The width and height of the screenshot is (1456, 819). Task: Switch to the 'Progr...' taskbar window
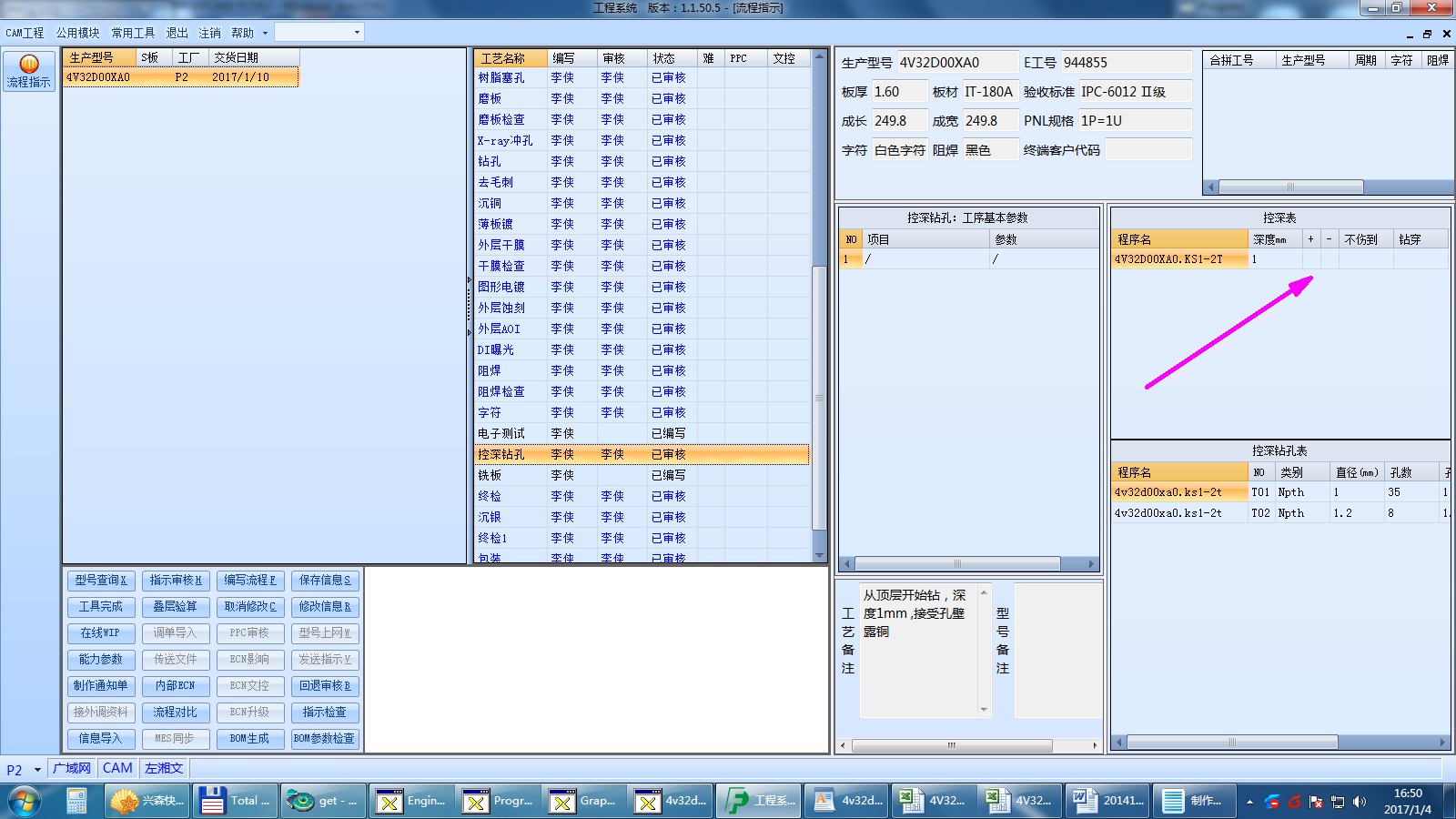498,801
